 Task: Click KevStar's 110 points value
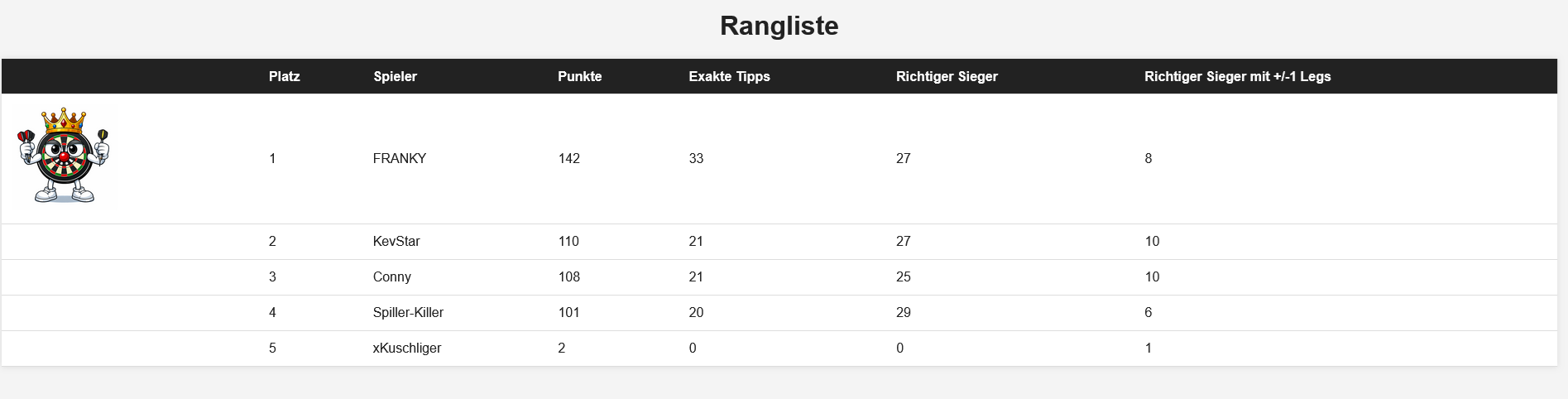pos(568,241)
